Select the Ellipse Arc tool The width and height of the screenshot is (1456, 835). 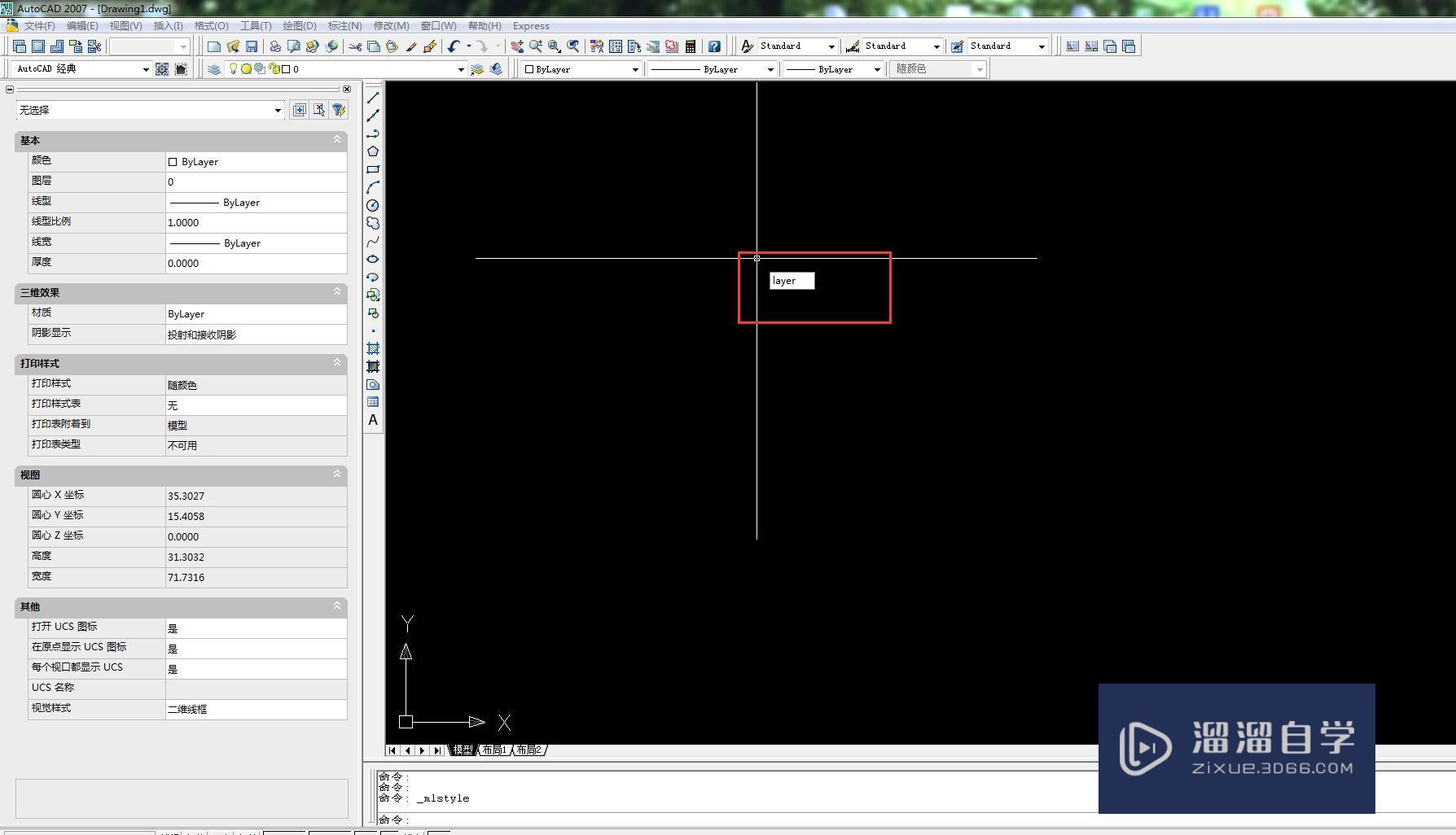point(373,277)
